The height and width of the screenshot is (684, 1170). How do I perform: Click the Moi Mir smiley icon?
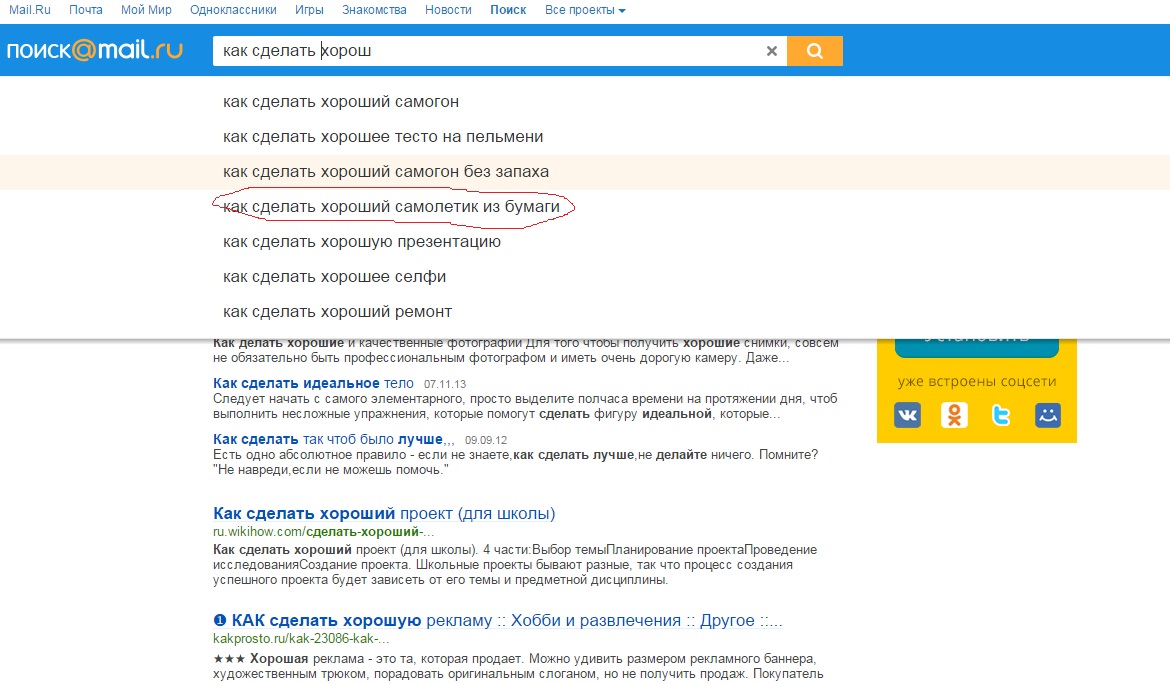click(1047, 415)
